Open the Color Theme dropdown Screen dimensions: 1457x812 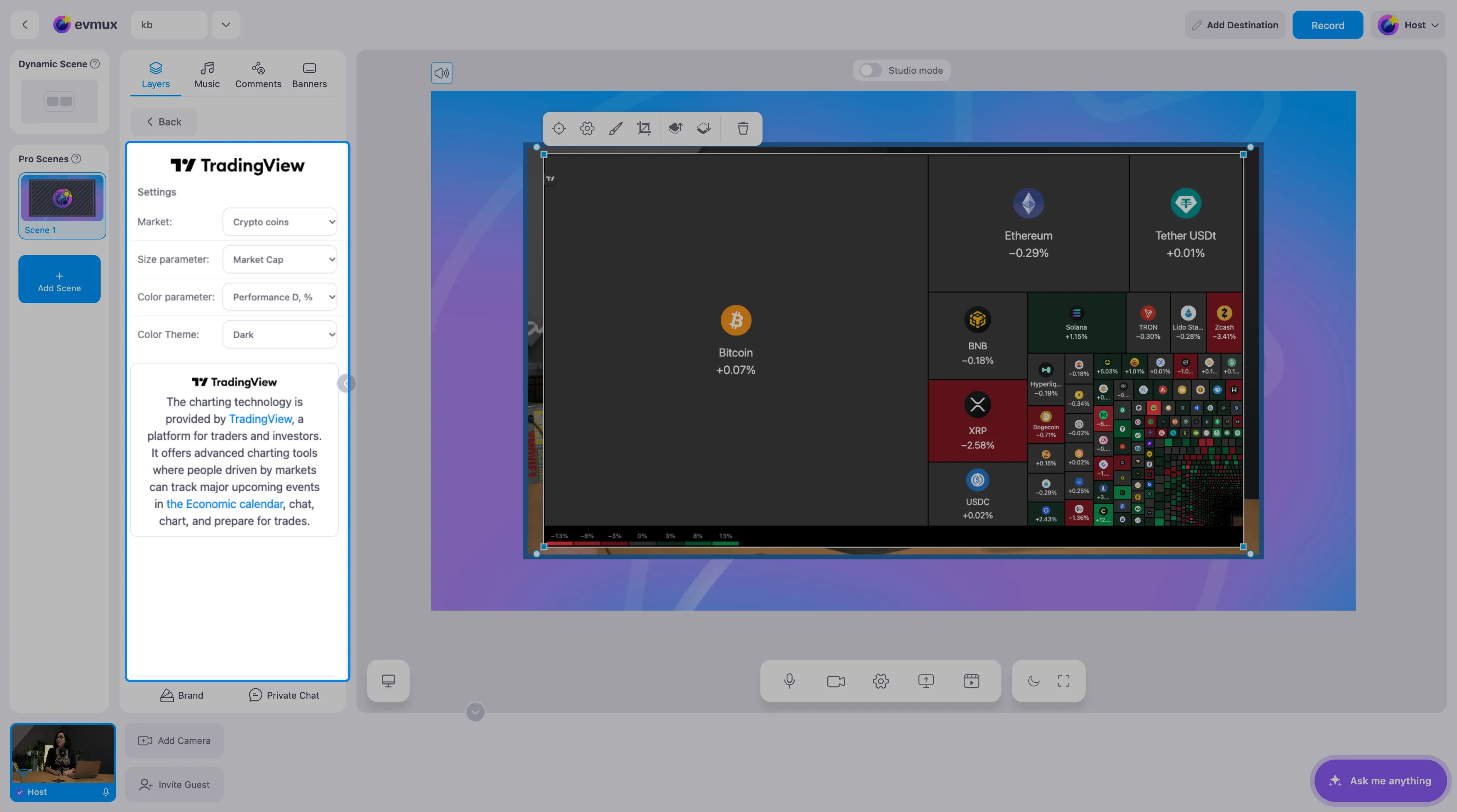280,335
